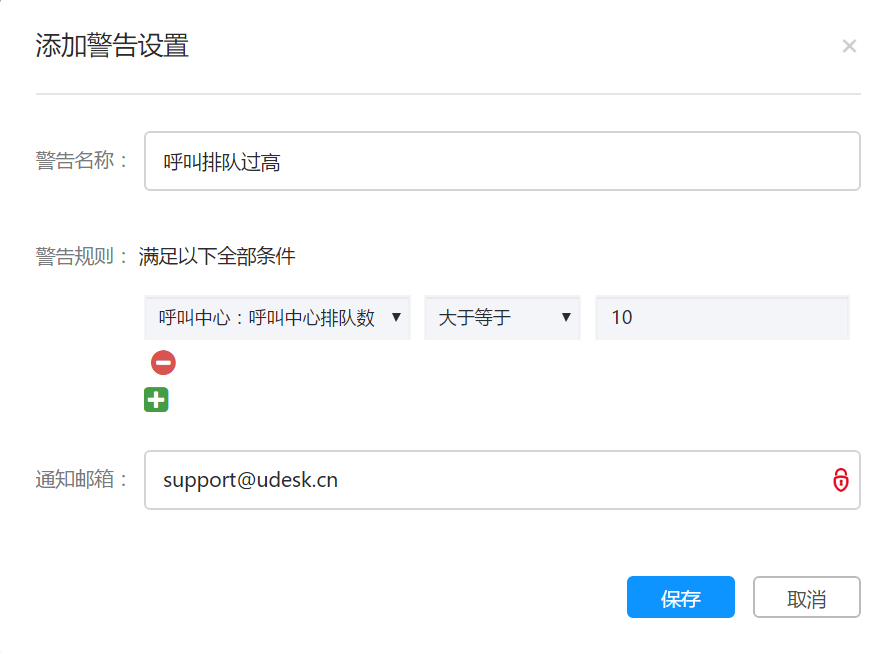This screenshot has height=653, width=890.
Task: Add a new condition with green plus icon
Action: [x=156, y=400]
